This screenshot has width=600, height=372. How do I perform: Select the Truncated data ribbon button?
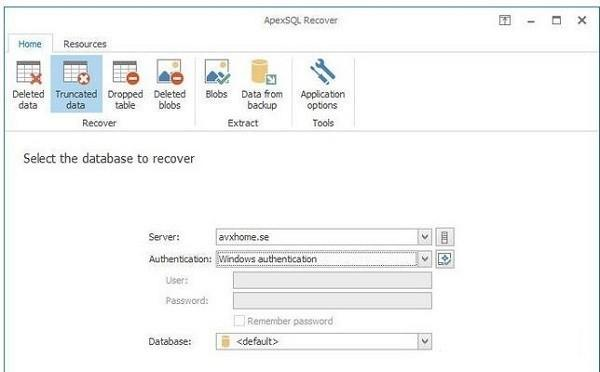tap(76, 84)
